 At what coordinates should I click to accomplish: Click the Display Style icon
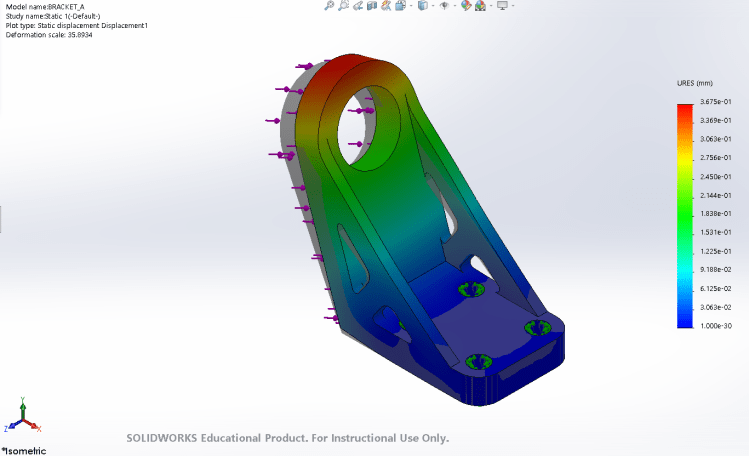pyautogui.click(x=422, y=5)
